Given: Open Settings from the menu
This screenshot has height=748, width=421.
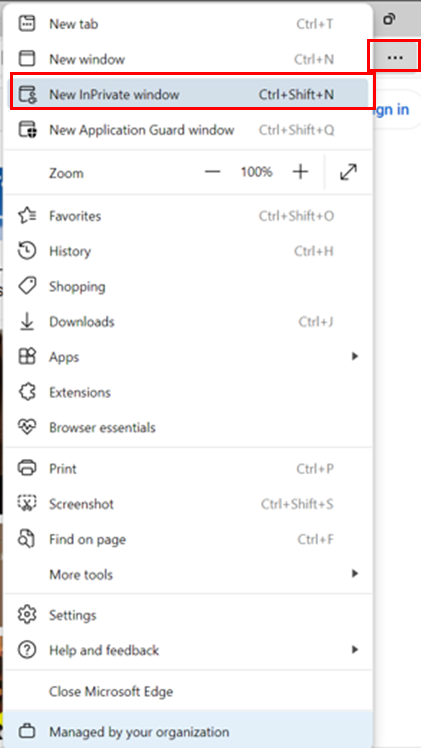Looking at the screenshot, I should pyautogui.click(x=188, y=614).
